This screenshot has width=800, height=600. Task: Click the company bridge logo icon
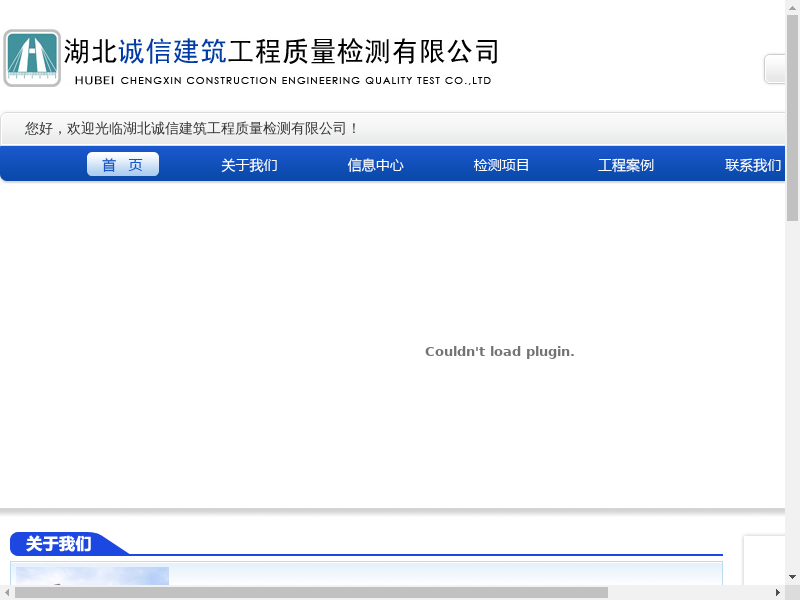pyautogui.click(x=32, y=58)
